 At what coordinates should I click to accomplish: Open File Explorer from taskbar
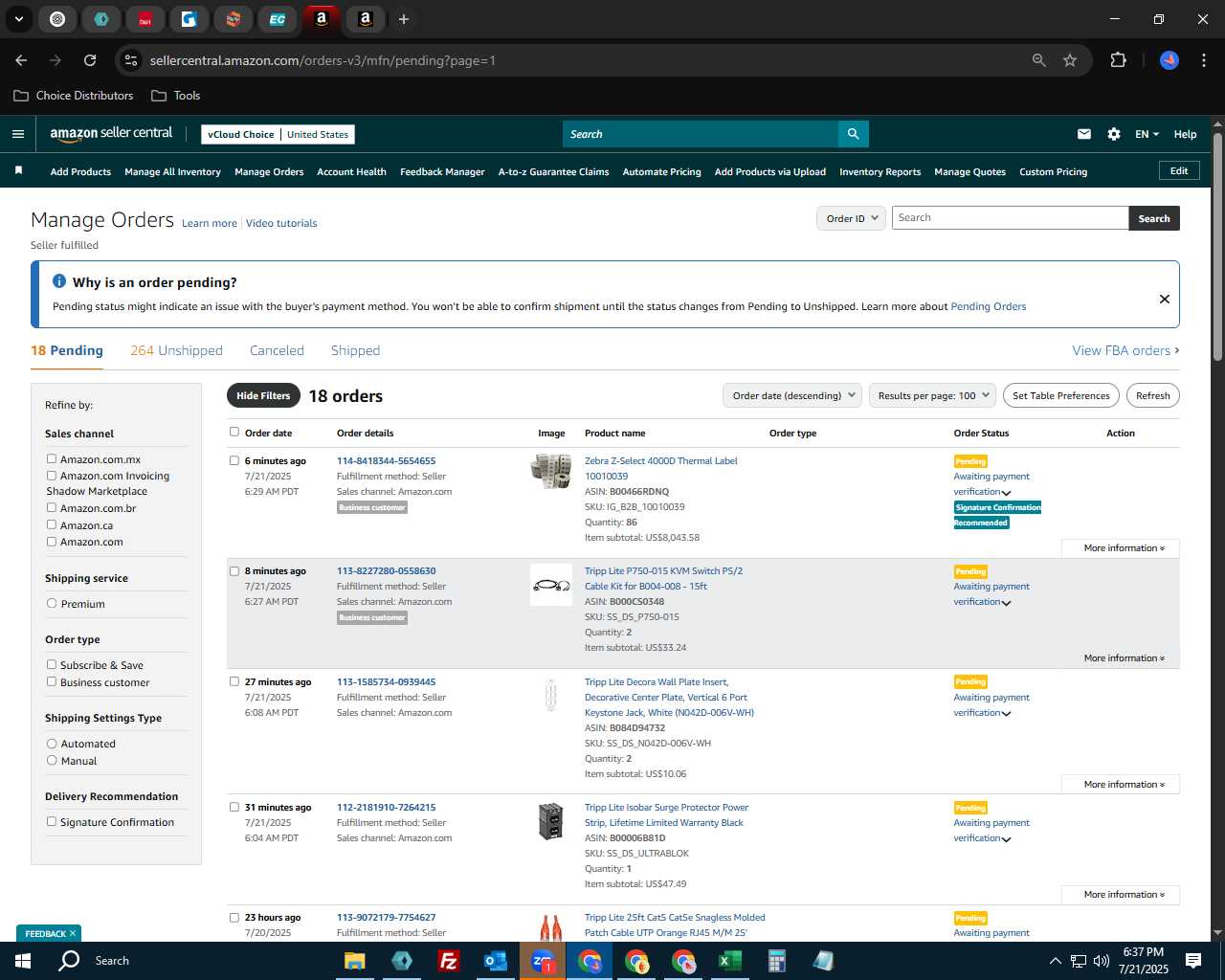click(x=355, y=961)
